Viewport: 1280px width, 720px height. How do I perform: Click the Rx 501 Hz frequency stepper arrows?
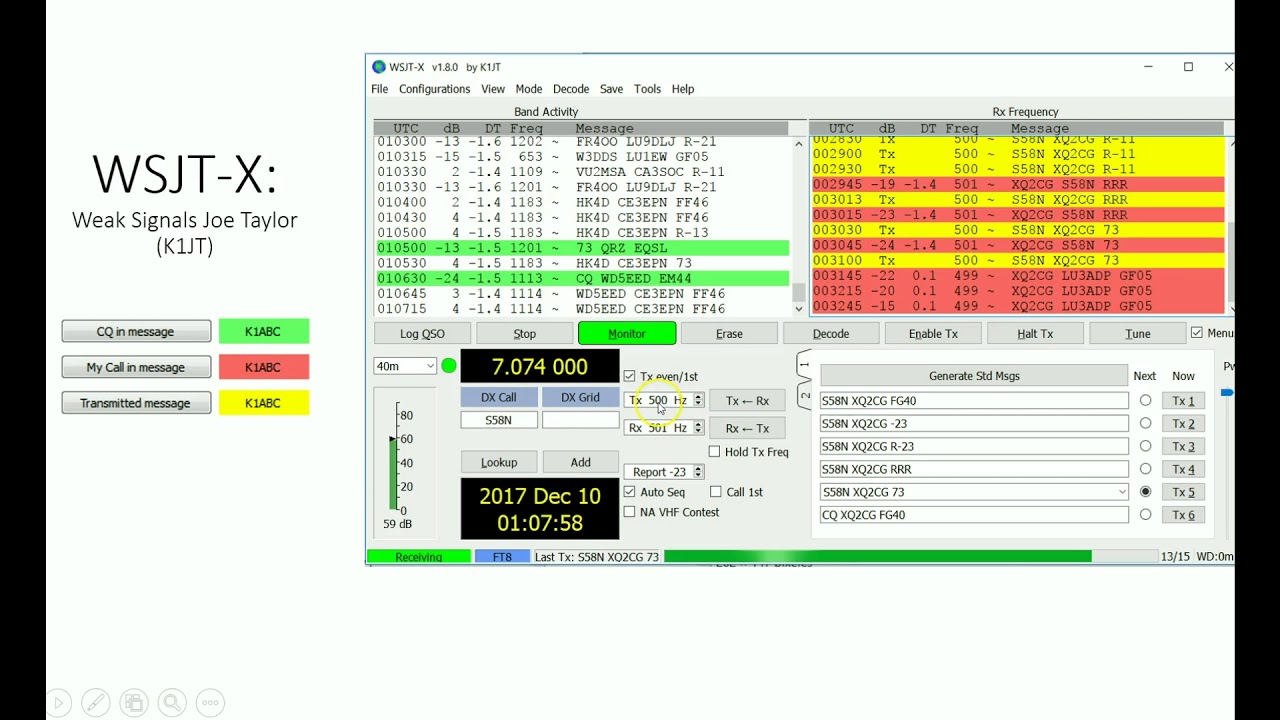point(698,428)
